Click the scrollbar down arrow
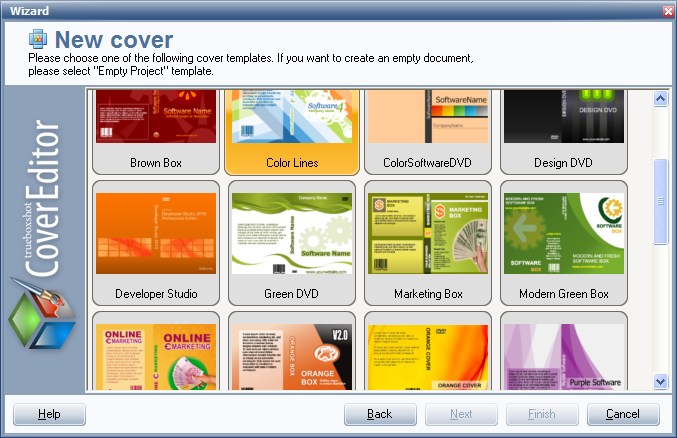The image size is (677, 438). (x=660, y=381)
